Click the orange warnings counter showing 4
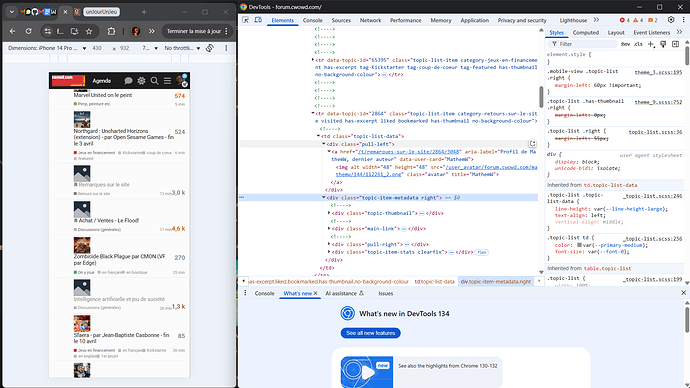 point(638,20)
